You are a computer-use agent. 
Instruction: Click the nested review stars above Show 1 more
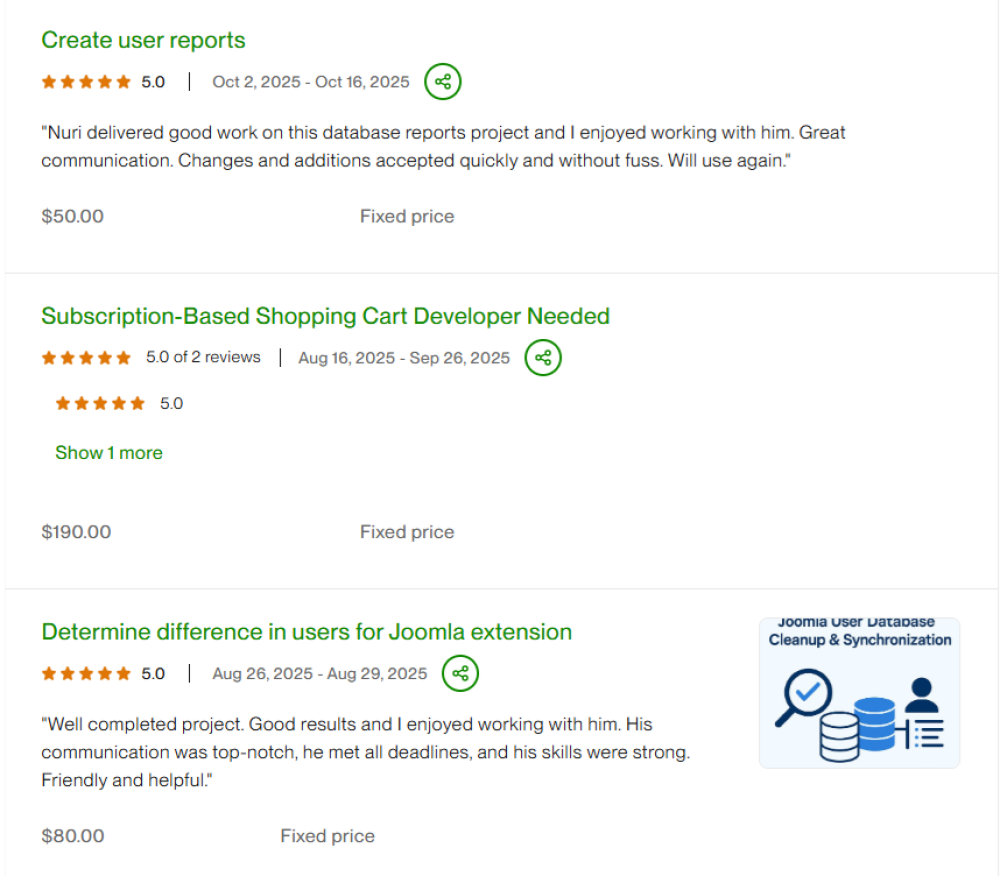[x=100, y=404]
